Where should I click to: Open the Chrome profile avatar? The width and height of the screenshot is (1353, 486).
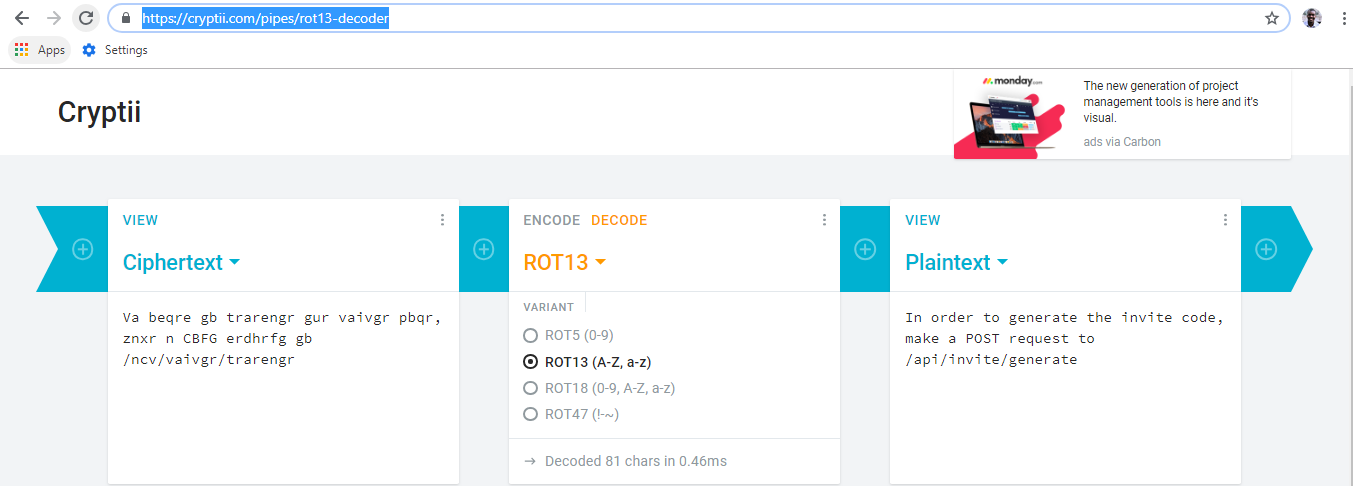[1312, 18]
